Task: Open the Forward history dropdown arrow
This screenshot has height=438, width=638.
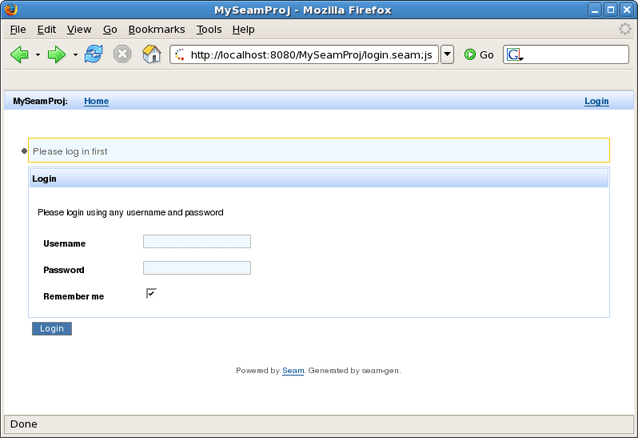Action: (75, 54)
